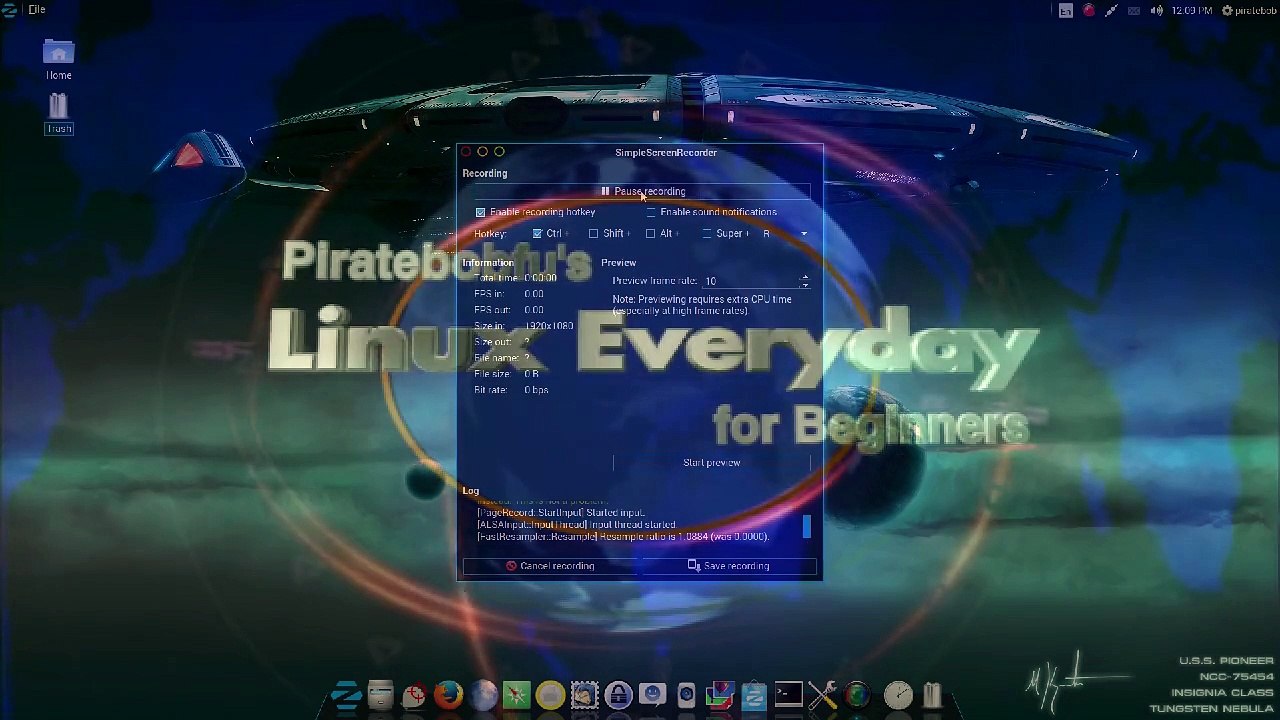Open the Trash desktop icon

pyautogui.click(x=58, y=113)
